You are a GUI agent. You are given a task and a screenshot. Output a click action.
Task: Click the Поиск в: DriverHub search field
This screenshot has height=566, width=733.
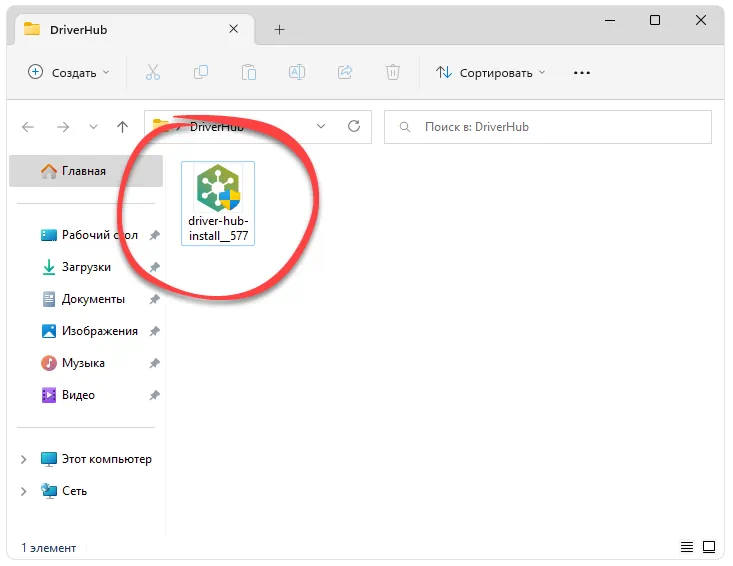point(548,127)
